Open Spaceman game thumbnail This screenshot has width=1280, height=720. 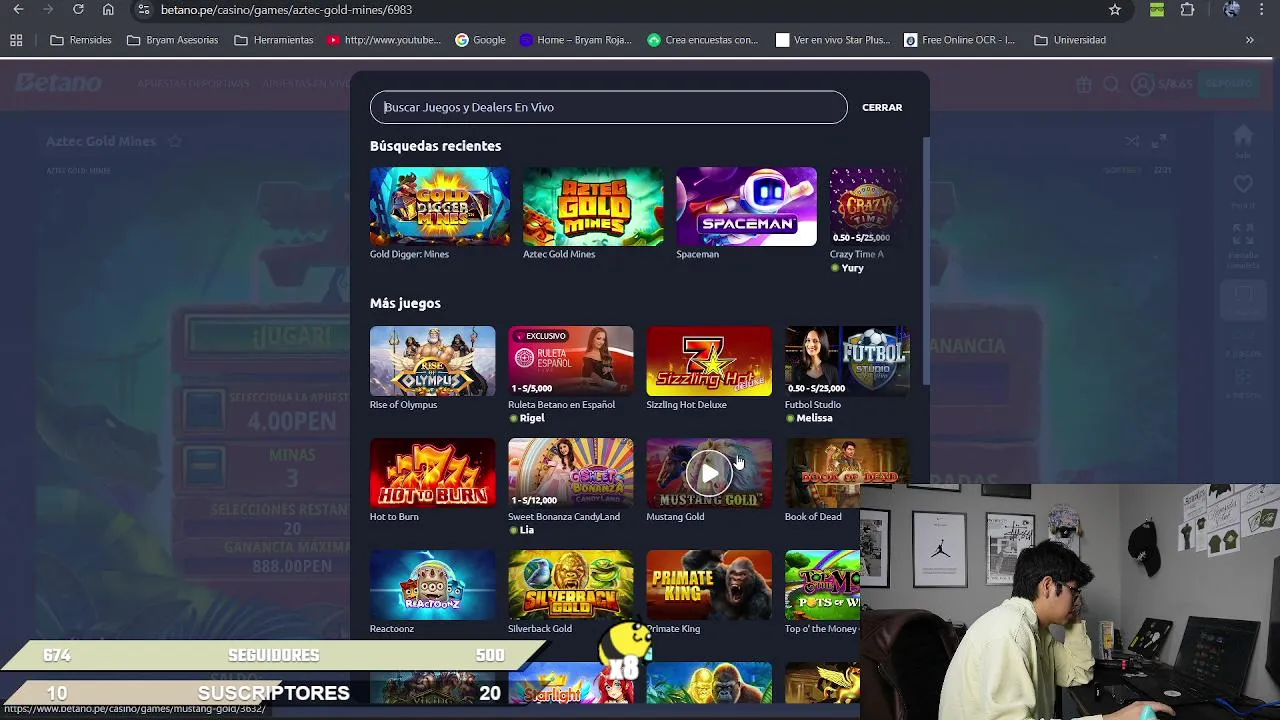click(746, 206)
